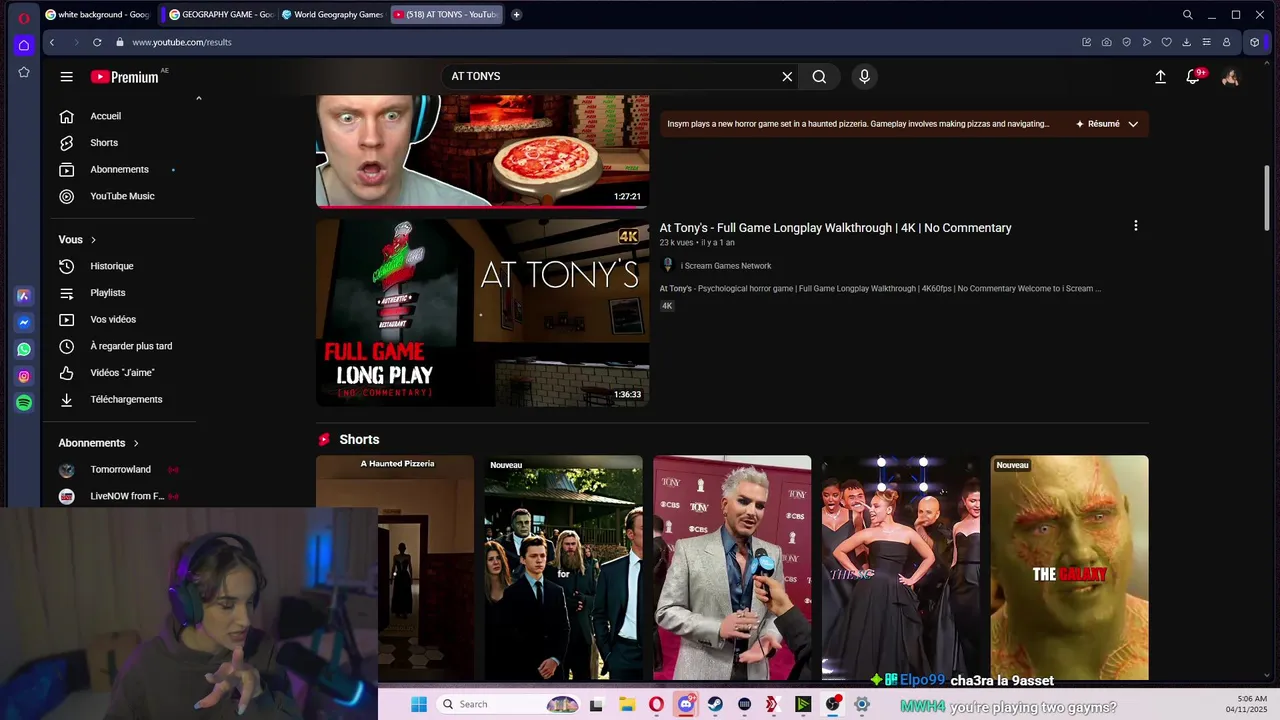Open Instagram in Opera sidebar

click(x=24, y=376)
